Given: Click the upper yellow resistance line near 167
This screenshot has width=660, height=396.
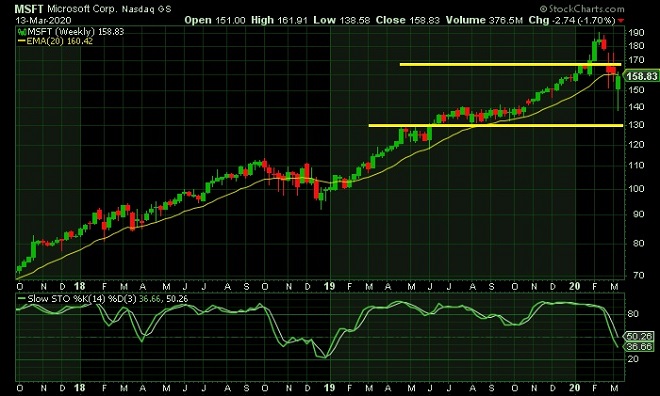Looking at the screenshot, I should pyautogui.click(x=510, y=64).
